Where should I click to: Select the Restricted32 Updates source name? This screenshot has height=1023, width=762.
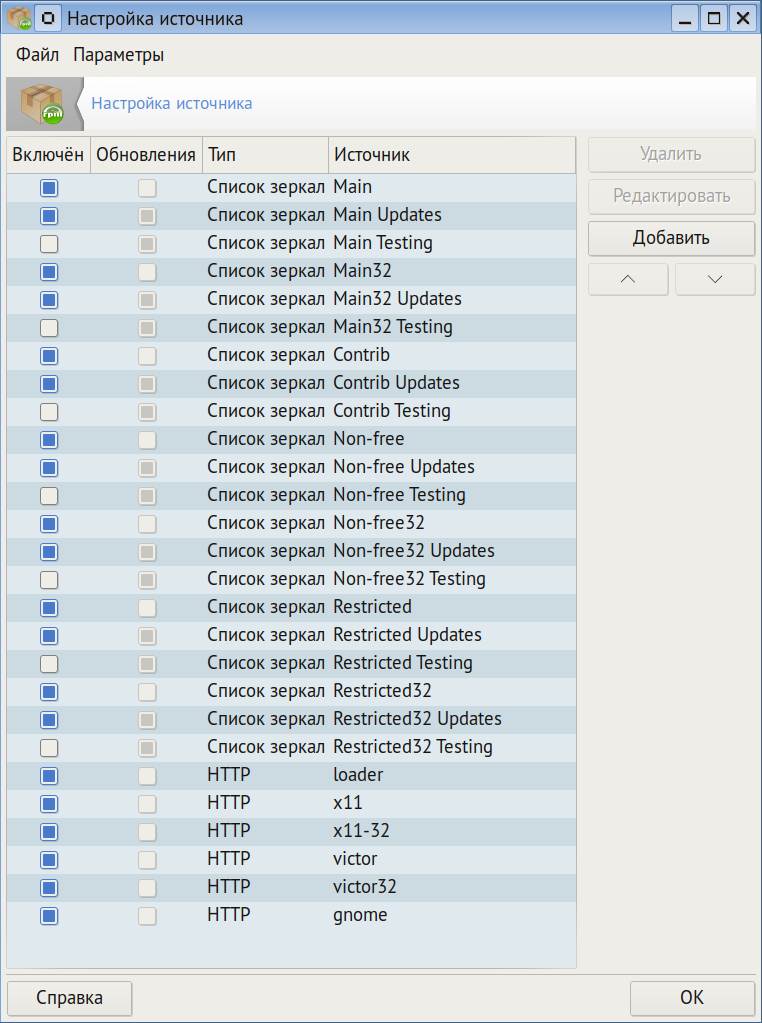click(x=418, y=720)
